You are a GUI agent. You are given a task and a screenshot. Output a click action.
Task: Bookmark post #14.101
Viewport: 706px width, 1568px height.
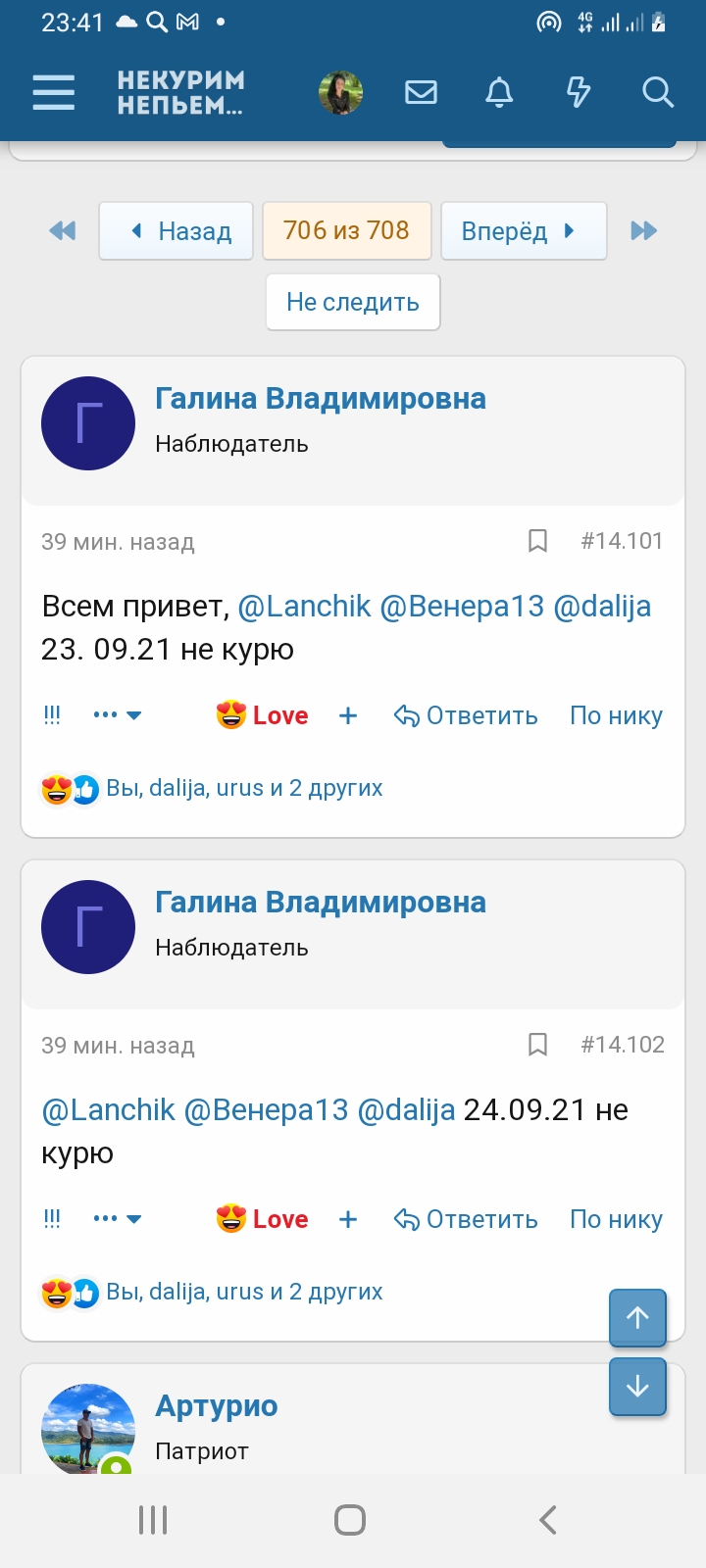[x=537, y=541]
